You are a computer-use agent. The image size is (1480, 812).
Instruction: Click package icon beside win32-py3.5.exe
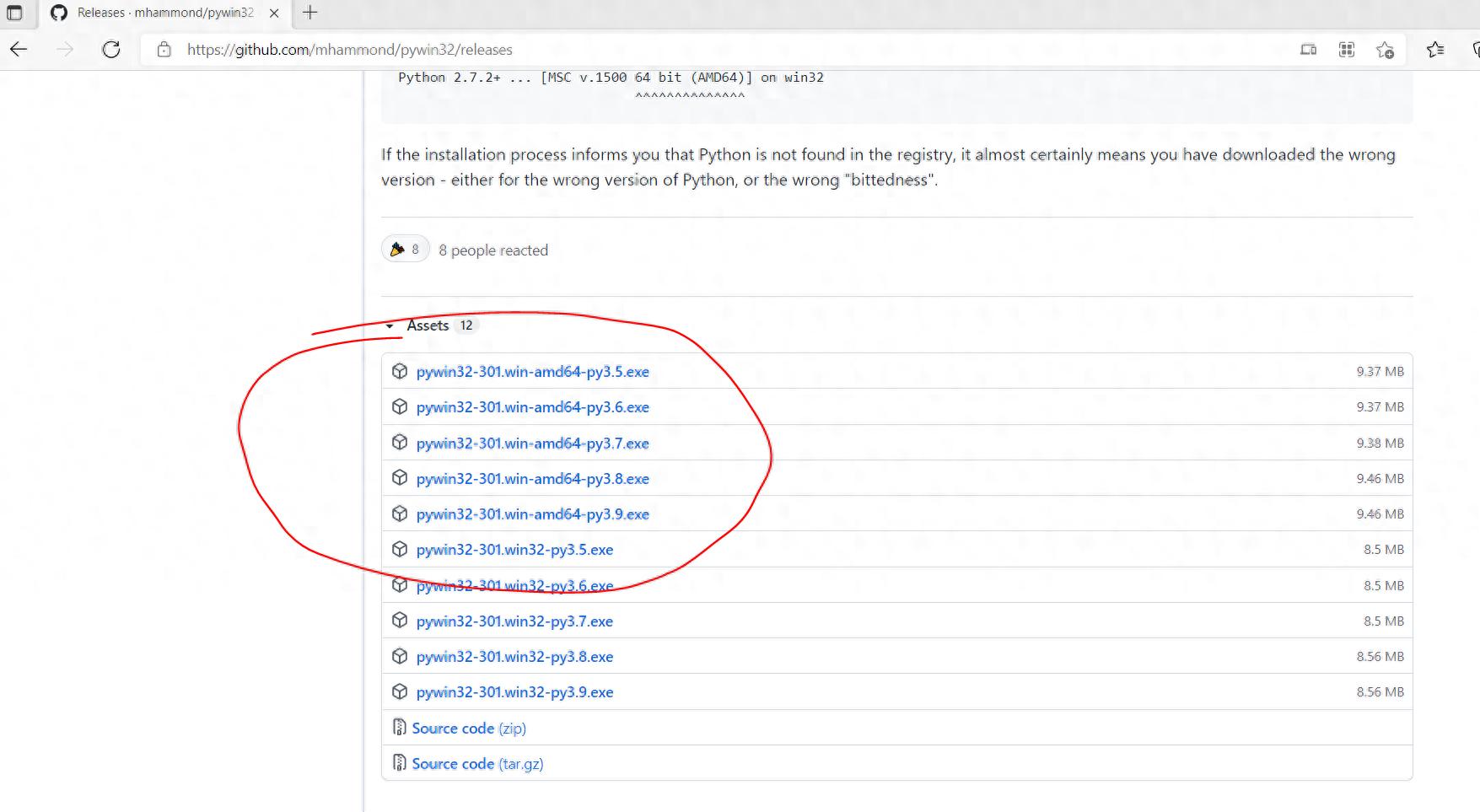coord(400,549)
